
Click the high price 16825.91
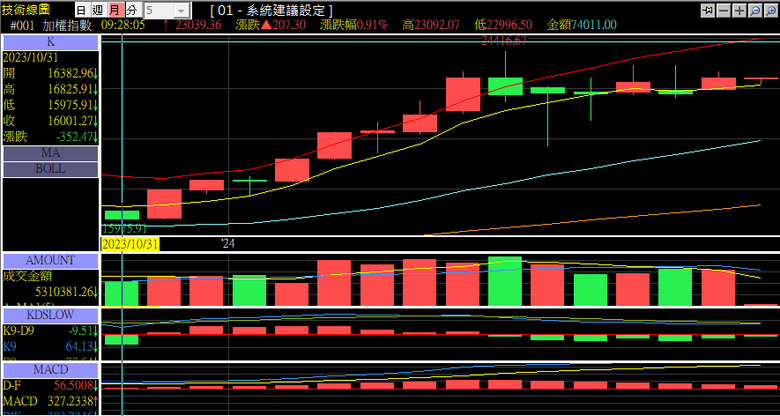[x=71, y=90]
